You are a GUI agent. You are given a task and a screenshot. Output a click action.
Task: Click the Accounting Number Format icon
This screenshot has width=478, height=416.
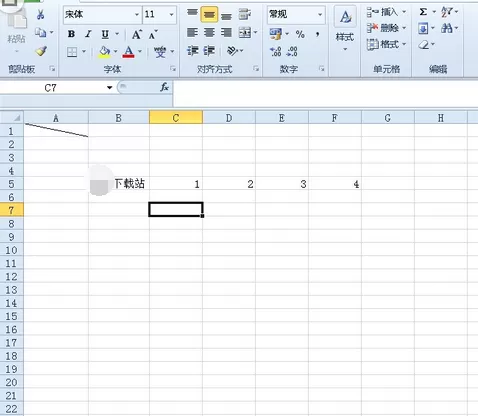pyautogui.click(x=276, y=34)
